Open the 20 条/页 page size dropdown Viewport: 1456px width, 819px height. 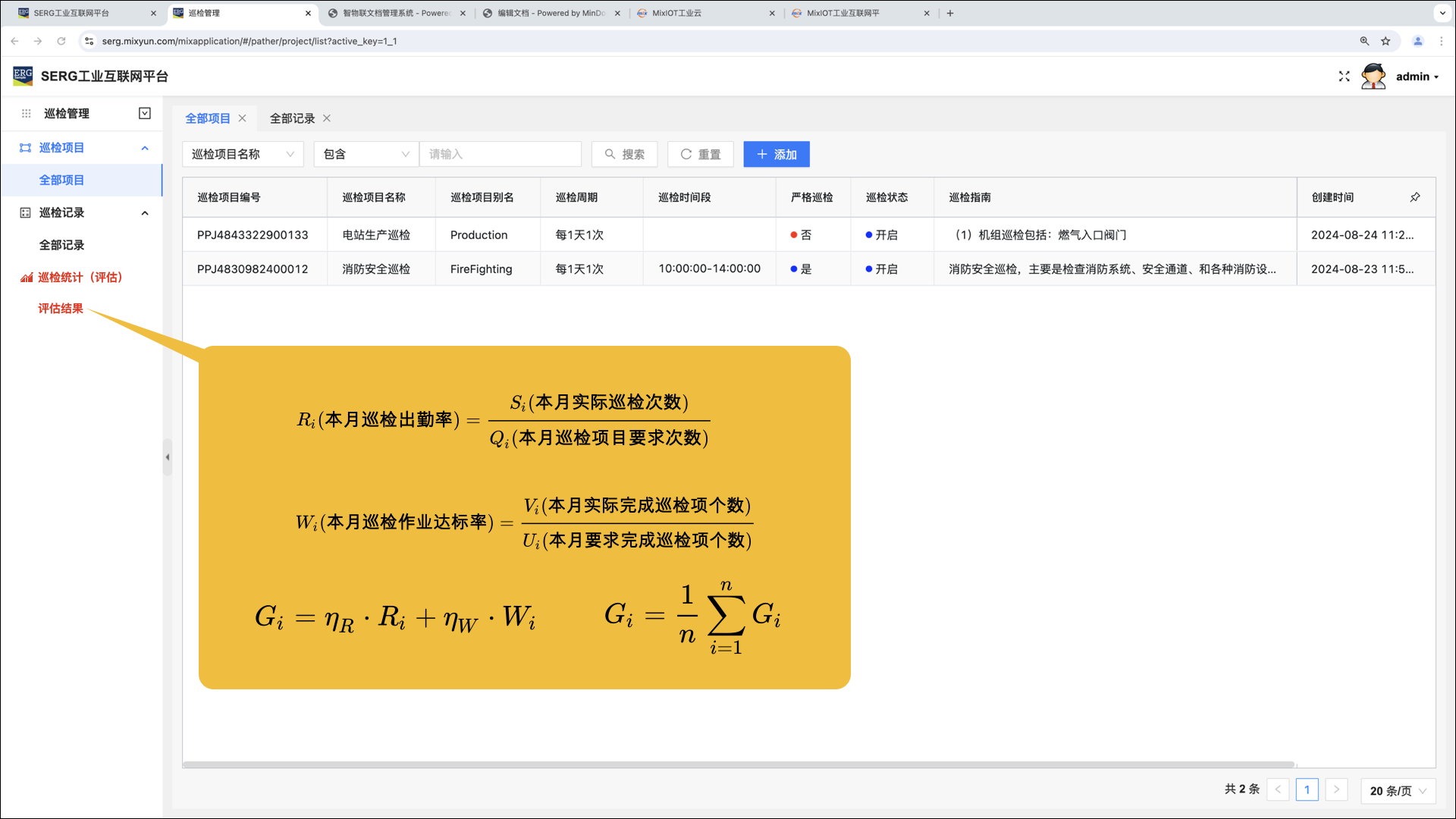coord(1398,790)
